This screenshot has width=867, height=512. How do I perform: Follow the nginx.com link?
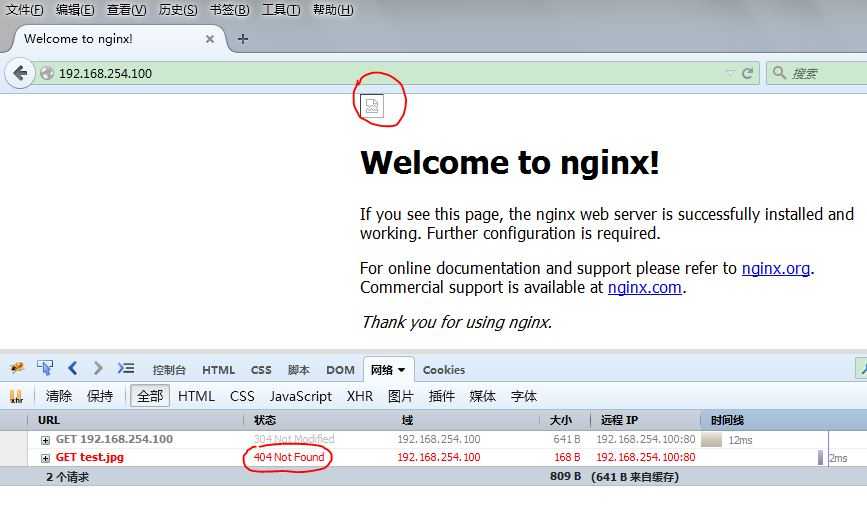coord(645,288)
